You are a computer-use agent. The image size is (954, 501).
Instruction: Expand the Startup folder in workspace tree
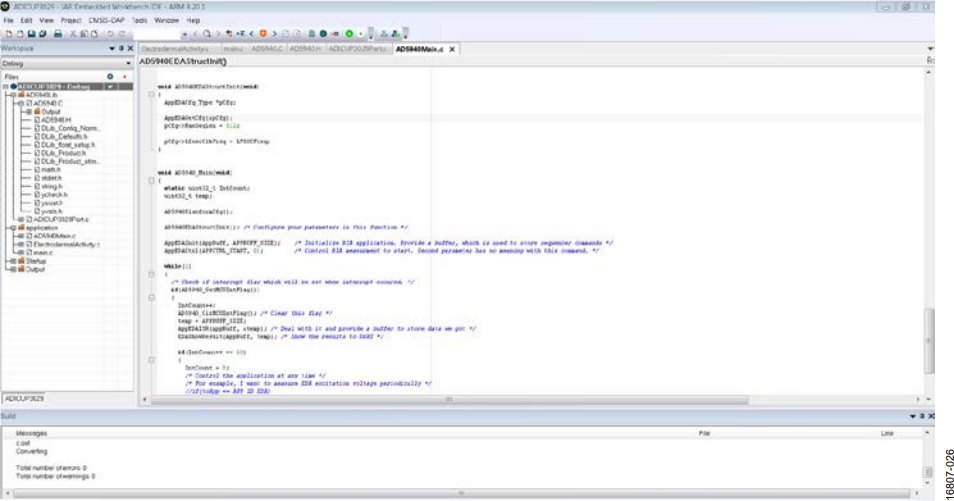[x=13, y=261]
